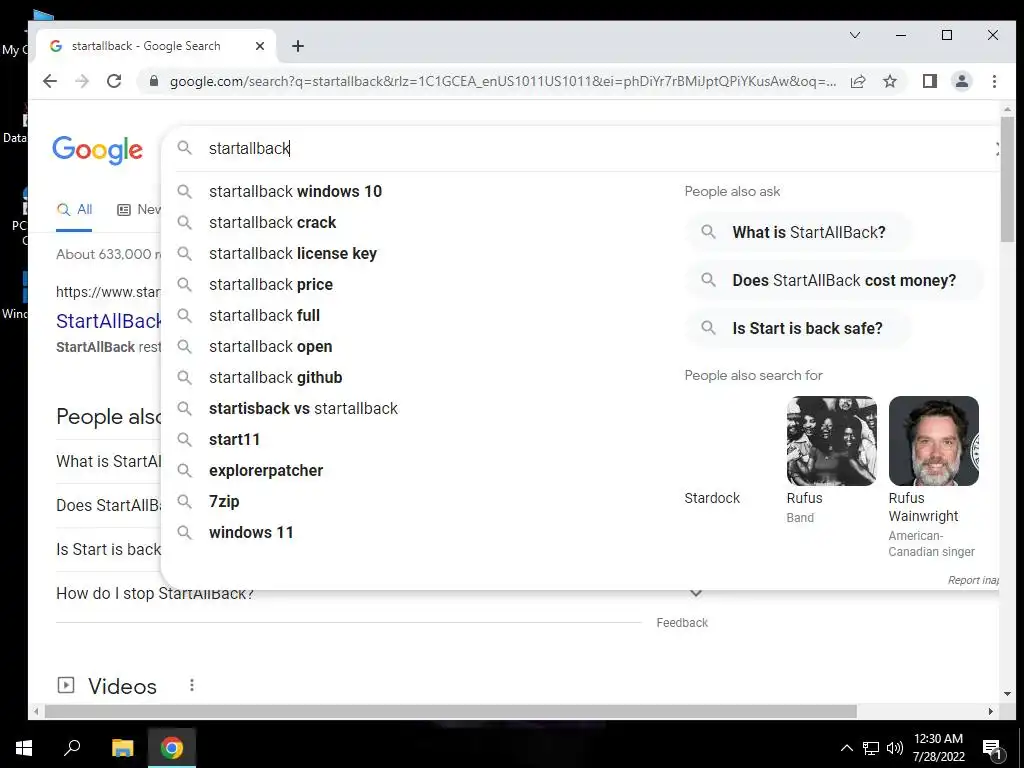
Task: Open the volume tray icon
Action: click(x=895, y=748)
